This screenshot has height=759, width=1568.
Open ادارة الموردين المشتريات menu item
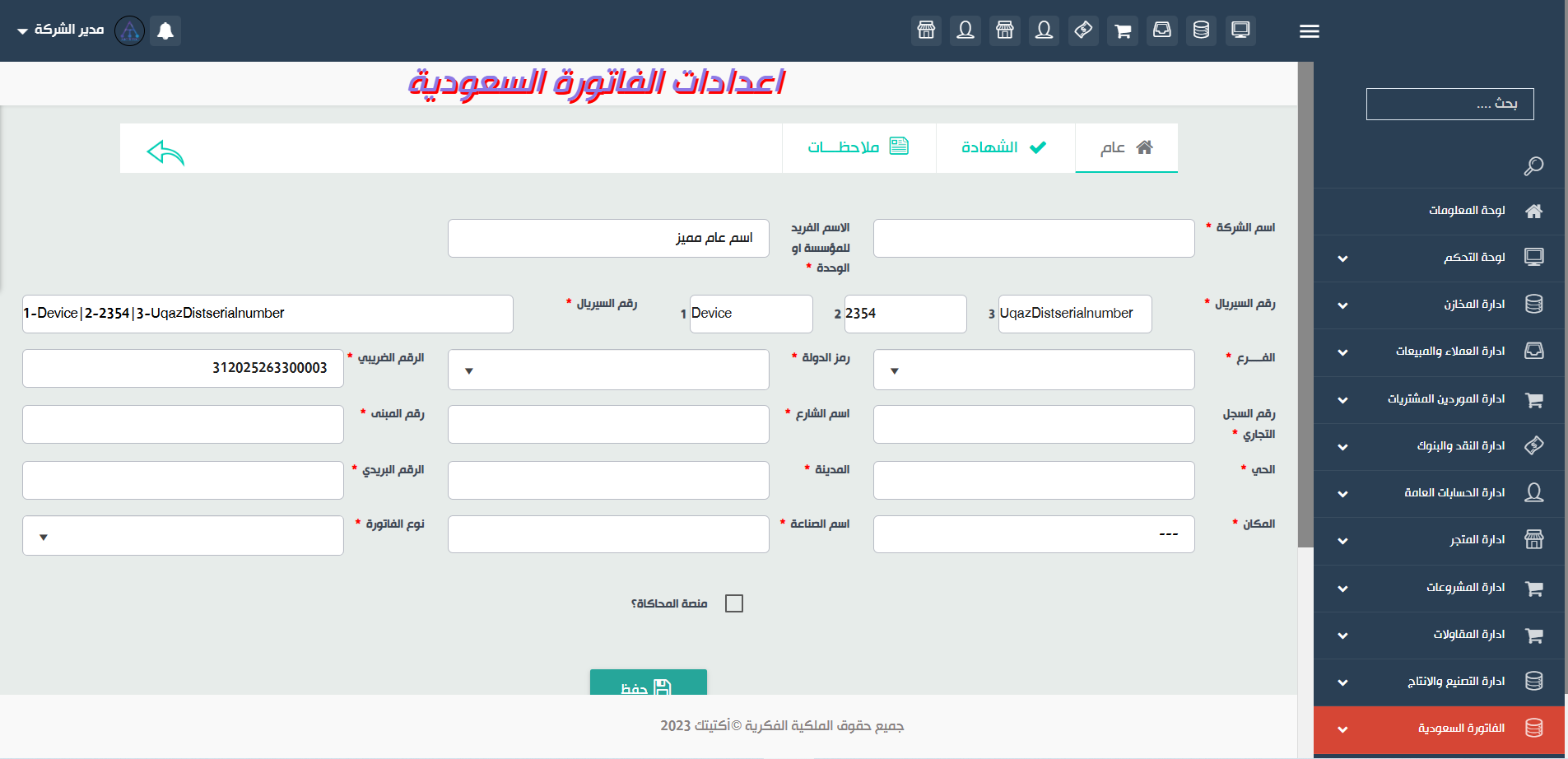coord(1440,399)
